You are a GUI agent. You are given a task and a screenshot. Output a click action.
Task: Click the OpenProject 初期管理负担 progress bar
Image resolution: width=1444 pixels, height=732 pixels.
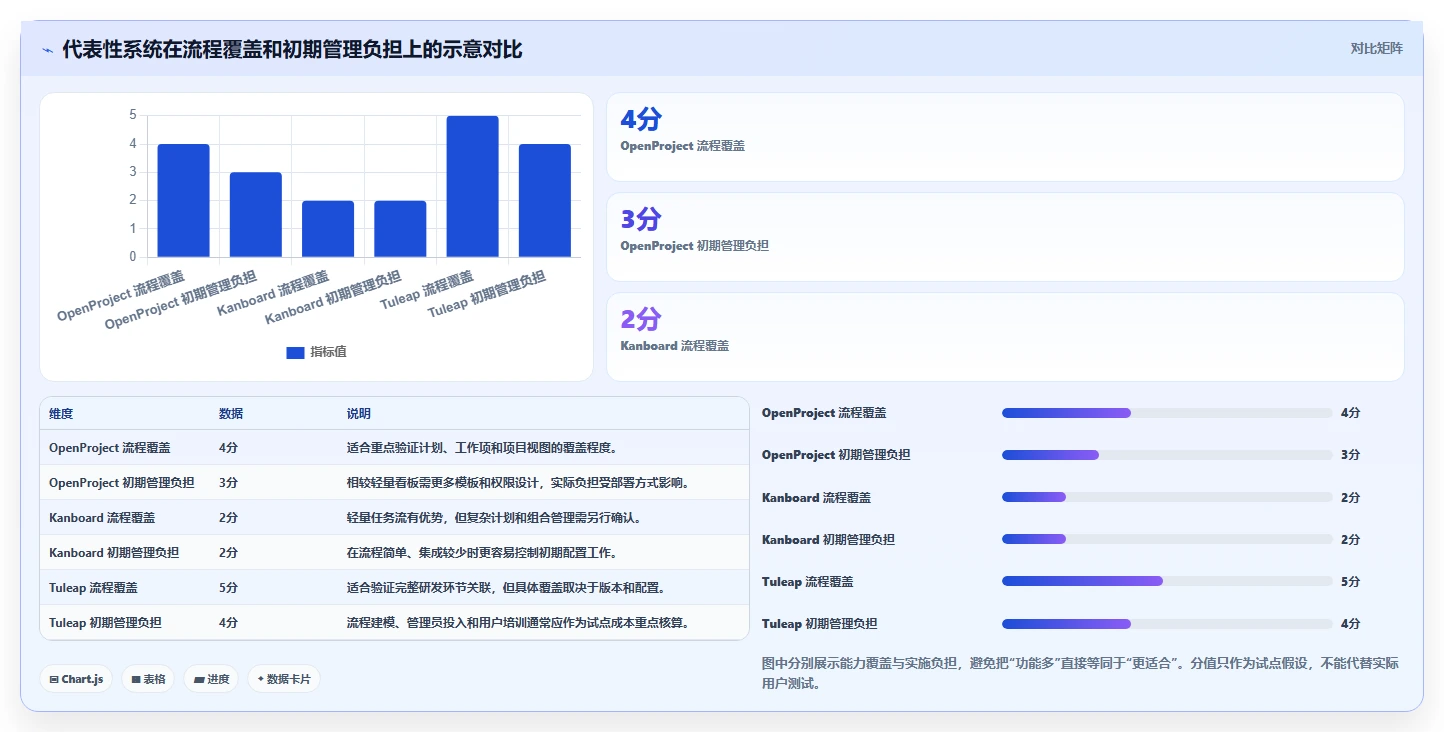coord(1167,455)
